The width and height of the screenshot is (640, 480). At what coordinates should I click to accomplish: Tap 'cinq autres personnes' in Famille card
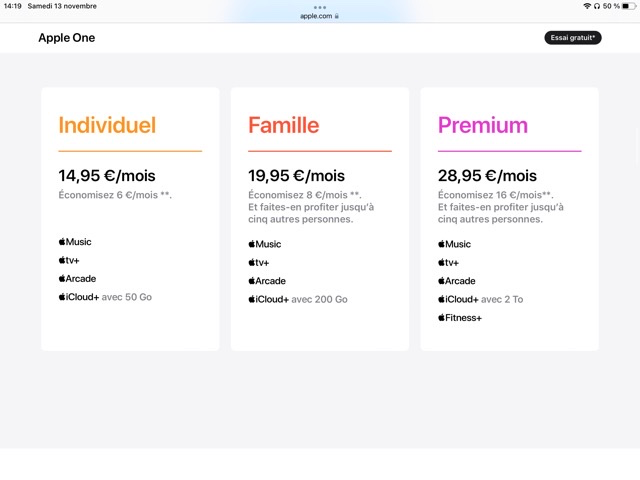tap(300, 219)
